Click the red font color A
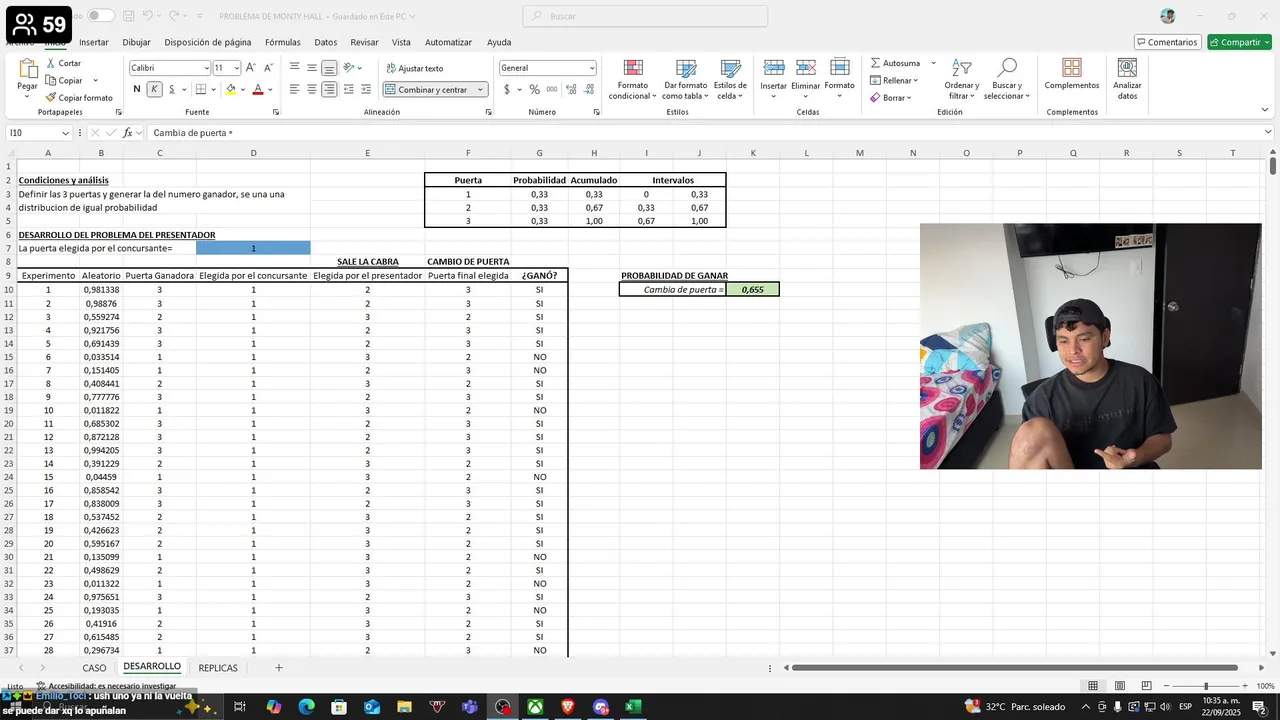This screenshot has width=1280, height=720. (x=257, y=89)
